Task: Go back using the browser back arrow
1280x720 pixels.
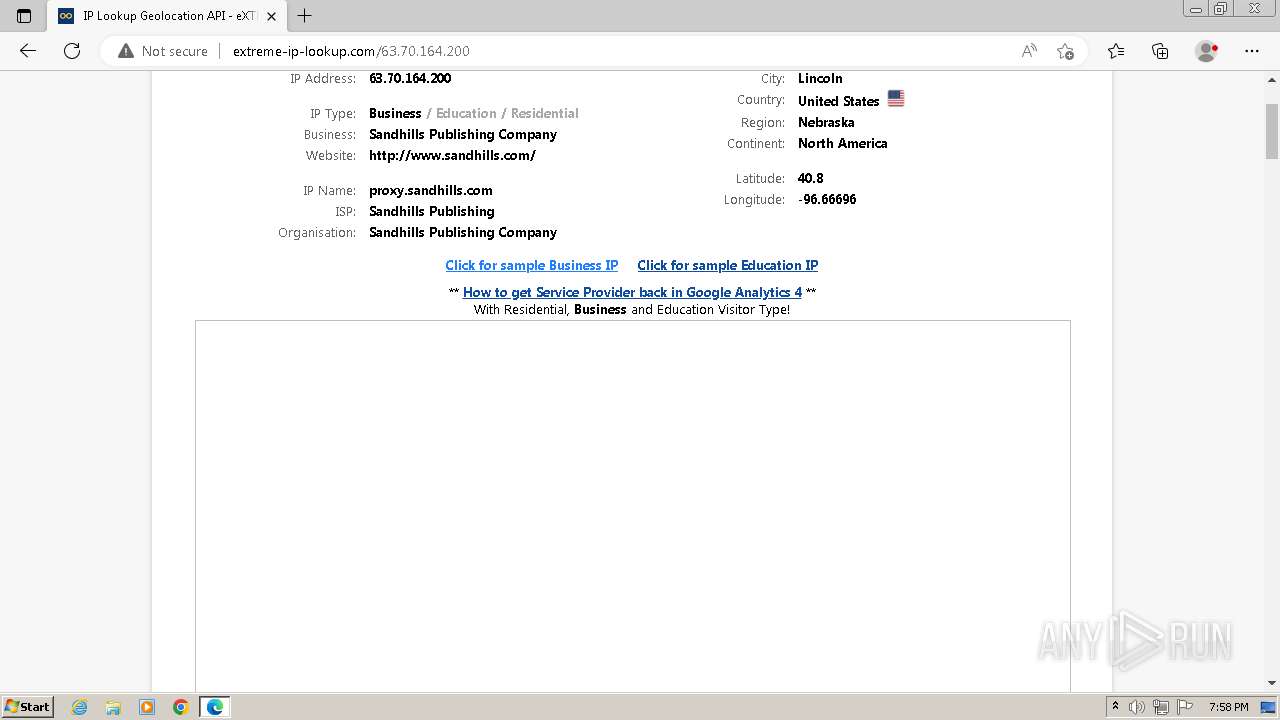Action: pos(28,51)
